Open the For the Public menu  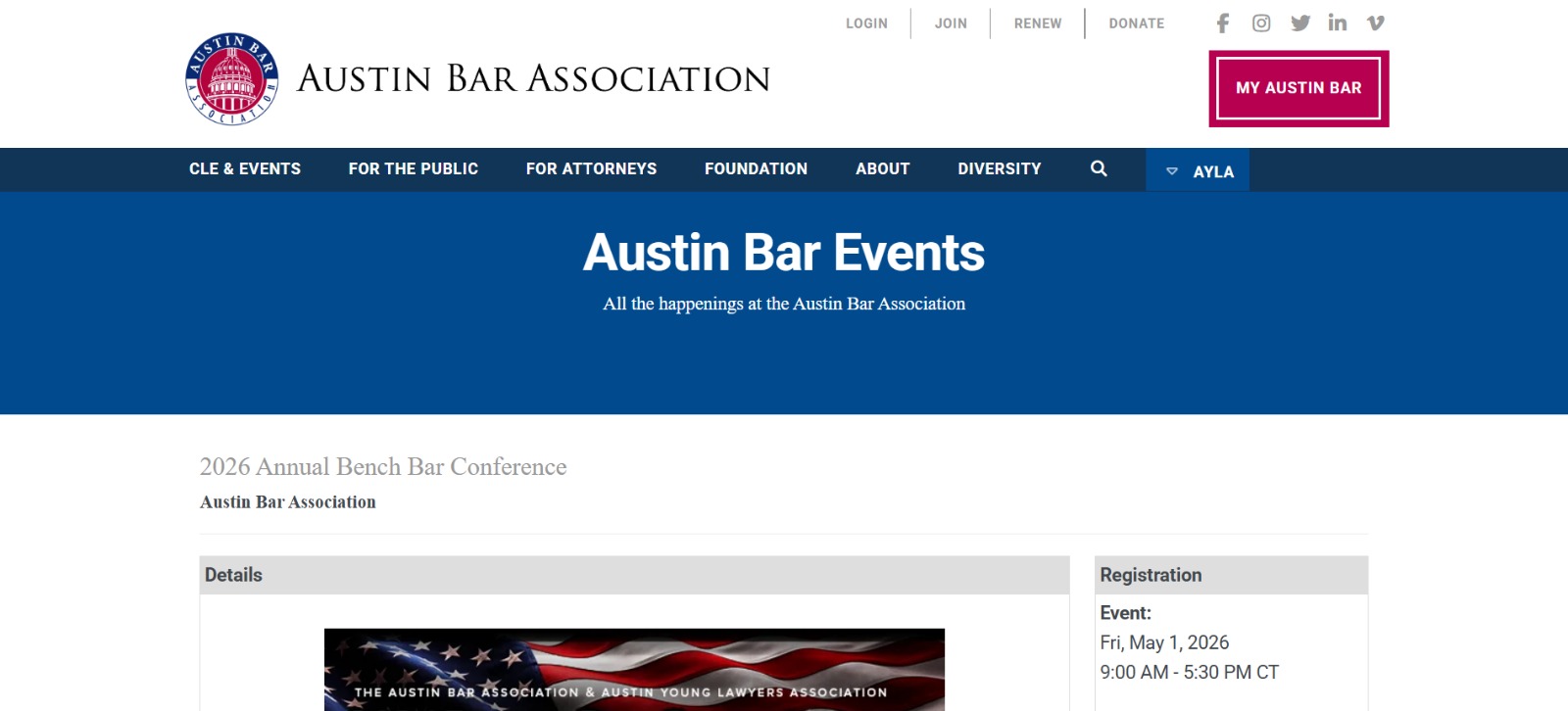[x=414, y=168]
